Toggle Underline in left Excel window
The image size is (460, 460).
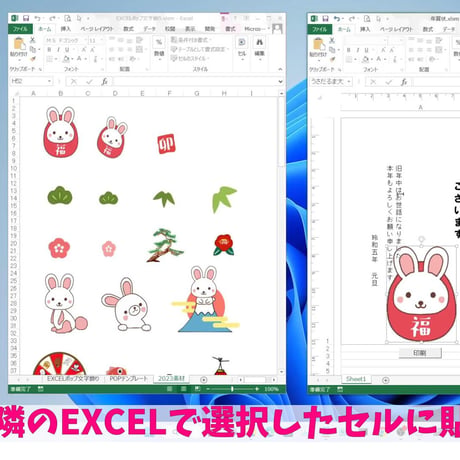point(67,50)
